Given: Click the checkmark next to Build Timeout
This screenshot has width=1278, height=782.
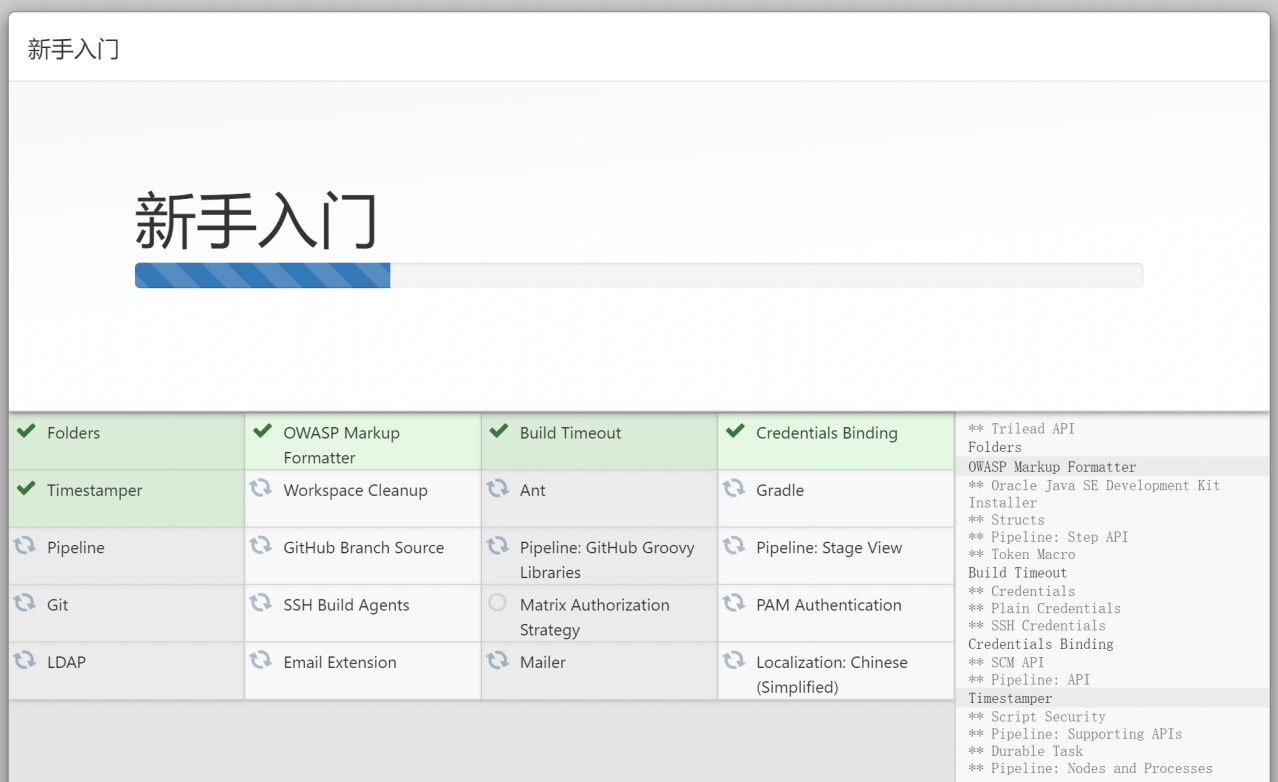Looking at the screenshot, I should (498, 431).
